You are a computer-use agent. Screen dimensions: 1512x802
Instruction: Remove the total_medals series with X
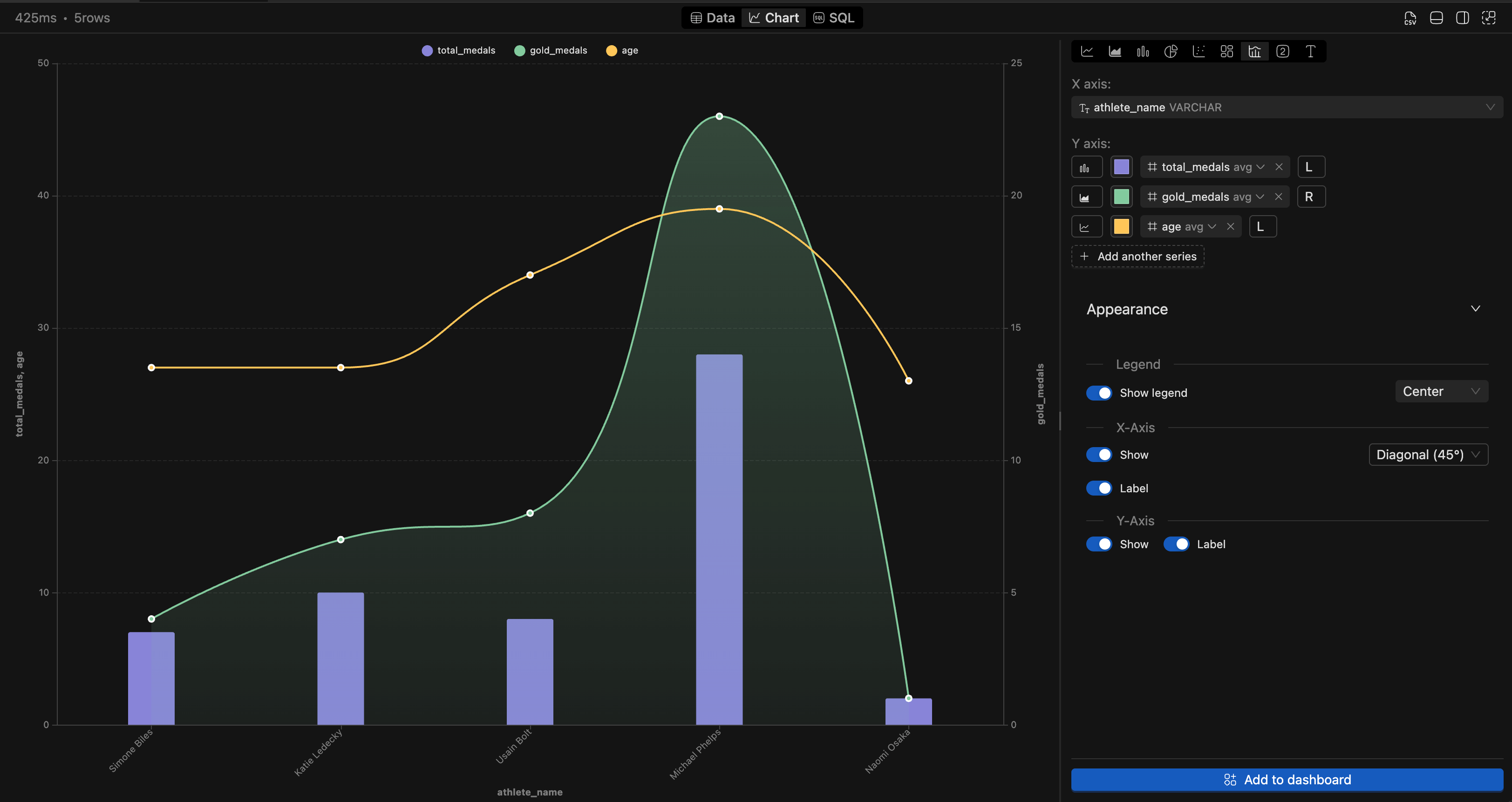(1279, 167)
